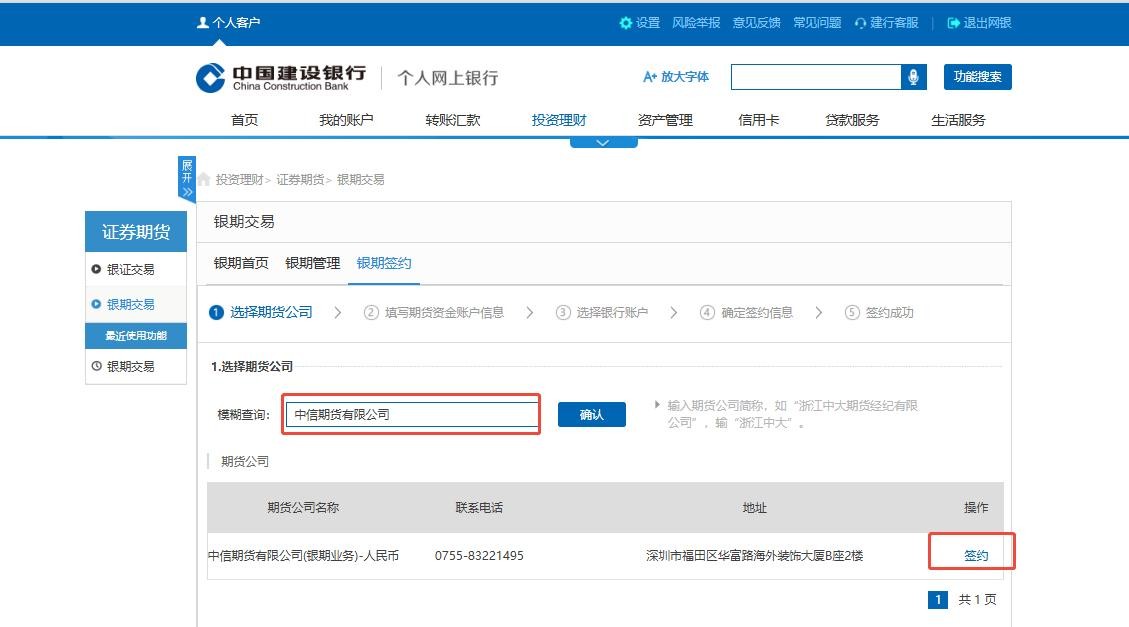Open 转账汇款 menu
Screen dimensions: 1129x627
point(452,120)
